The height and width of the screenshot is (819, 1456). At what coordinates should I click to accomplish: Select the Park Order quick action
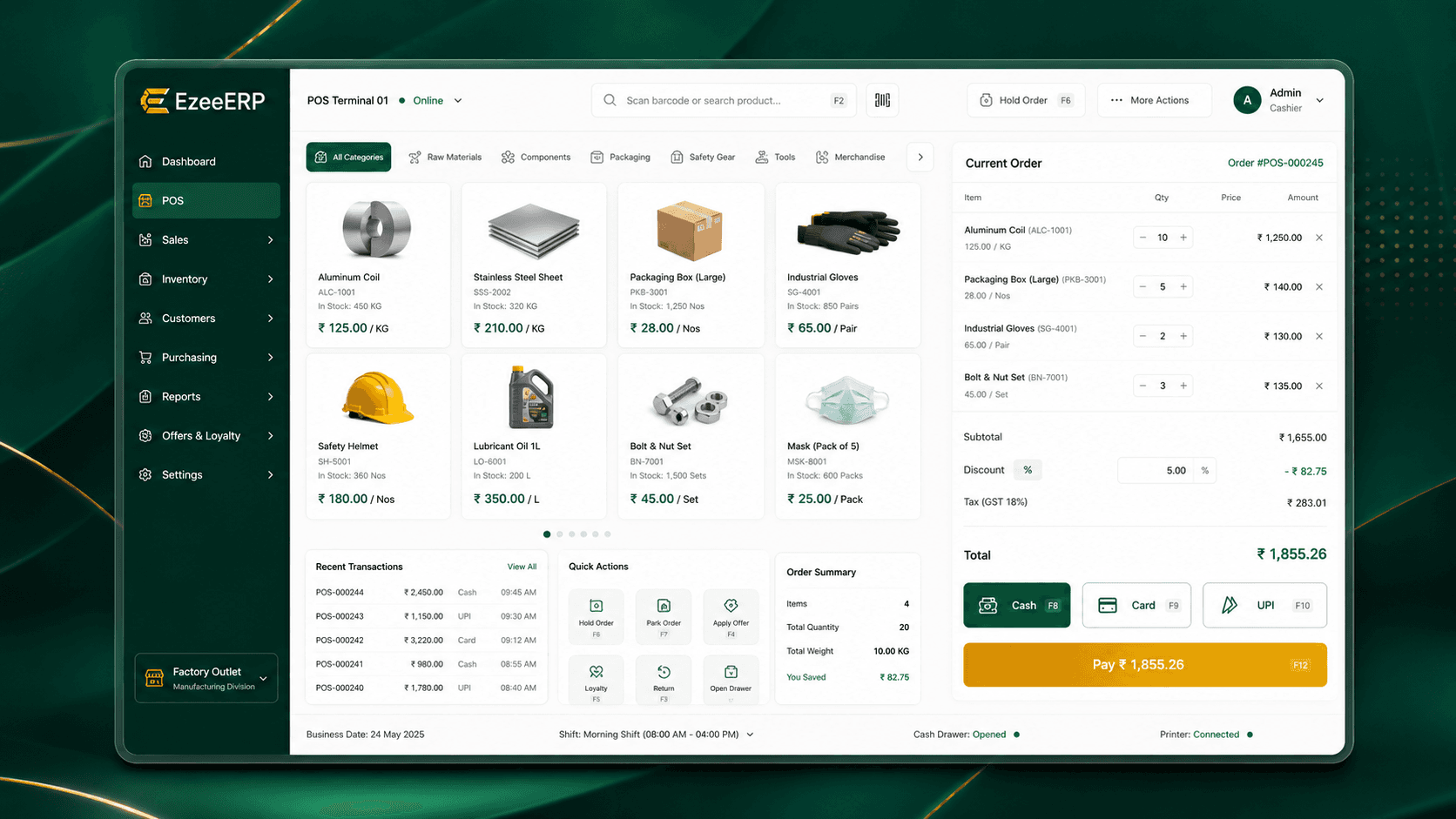click(664, 615)
